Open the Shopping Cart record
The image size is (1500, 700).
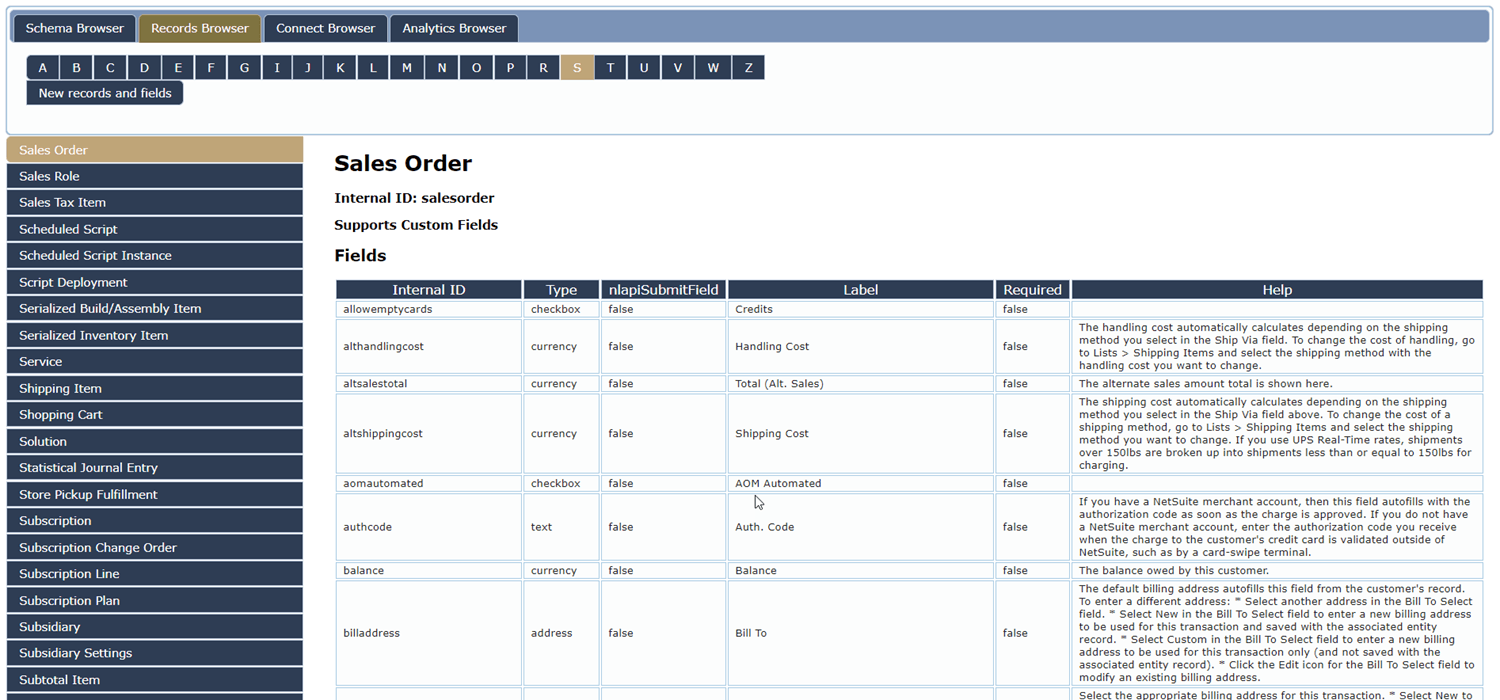click(x=155, y=414)
